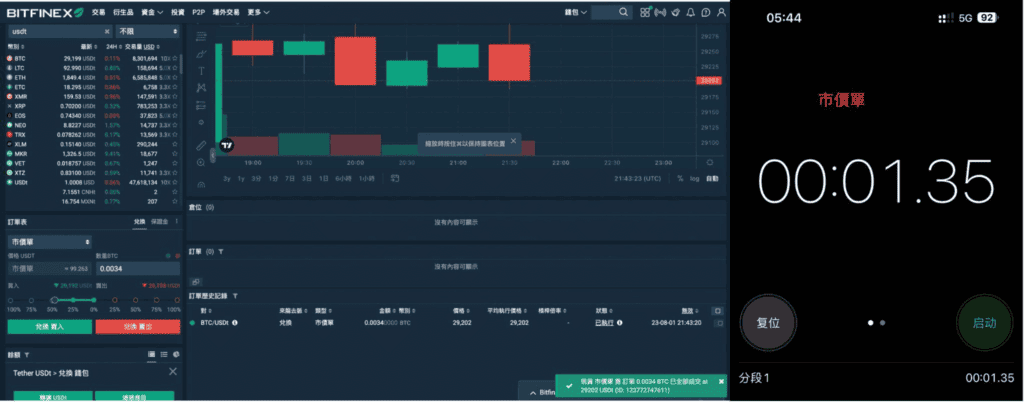Switch to the 保證金 order tab
Viewport: 1024px width, 402px height.
coord(159,222)
